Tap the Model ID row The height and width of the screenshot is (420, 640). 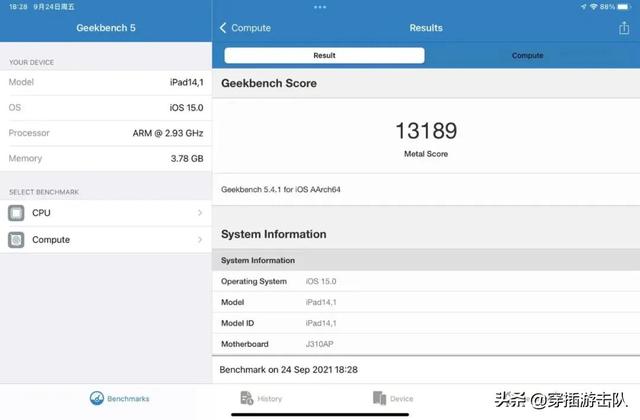426,323
